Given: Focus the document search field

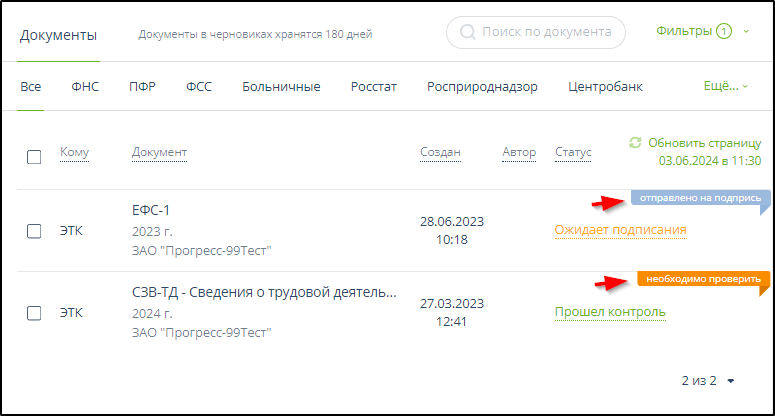Looking at the screenshot, I should pyautogui.click(x=545, y=33).
